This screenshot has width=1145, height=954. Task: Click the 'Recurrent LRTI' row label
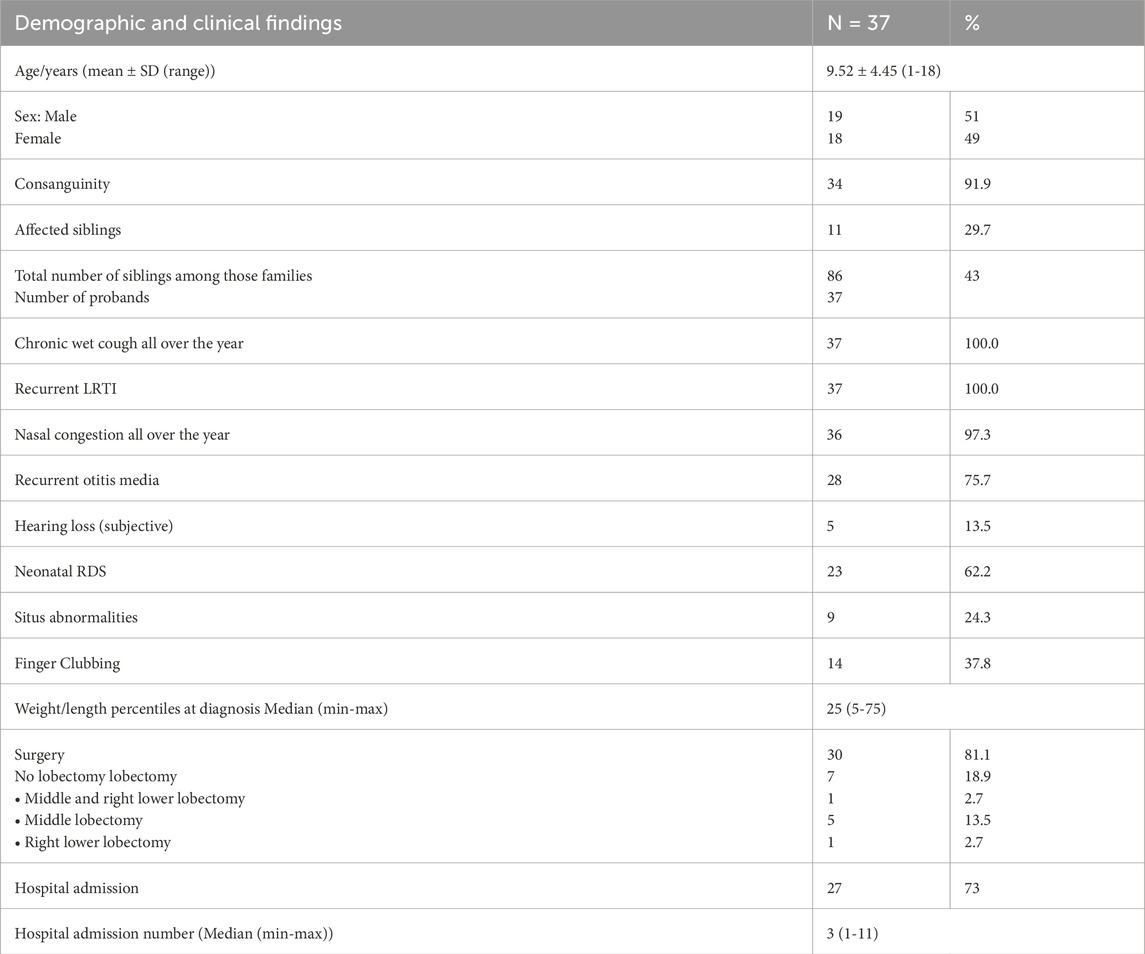pyautogui.click(x=65, y=389)
